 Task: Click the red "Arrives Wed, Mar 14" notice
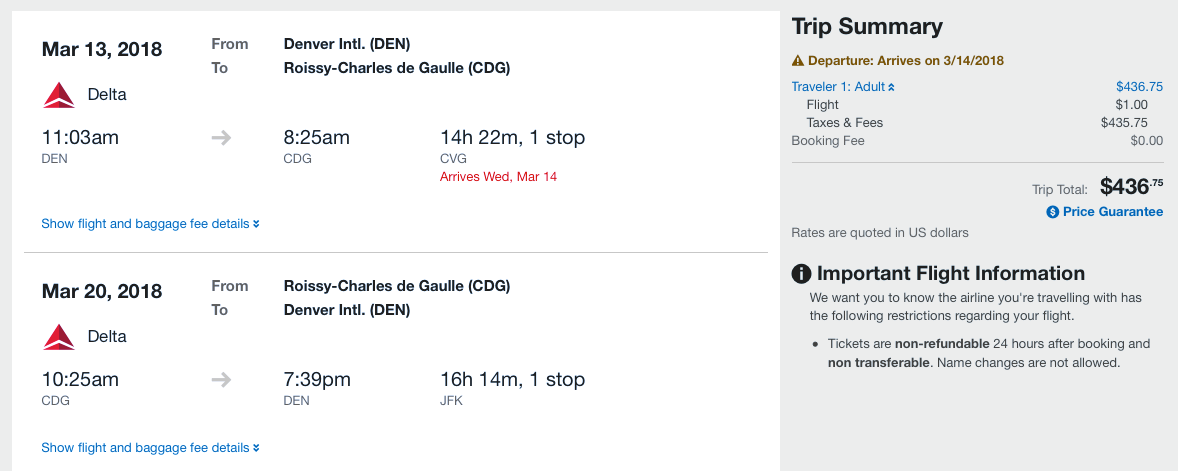coord(498,177)
